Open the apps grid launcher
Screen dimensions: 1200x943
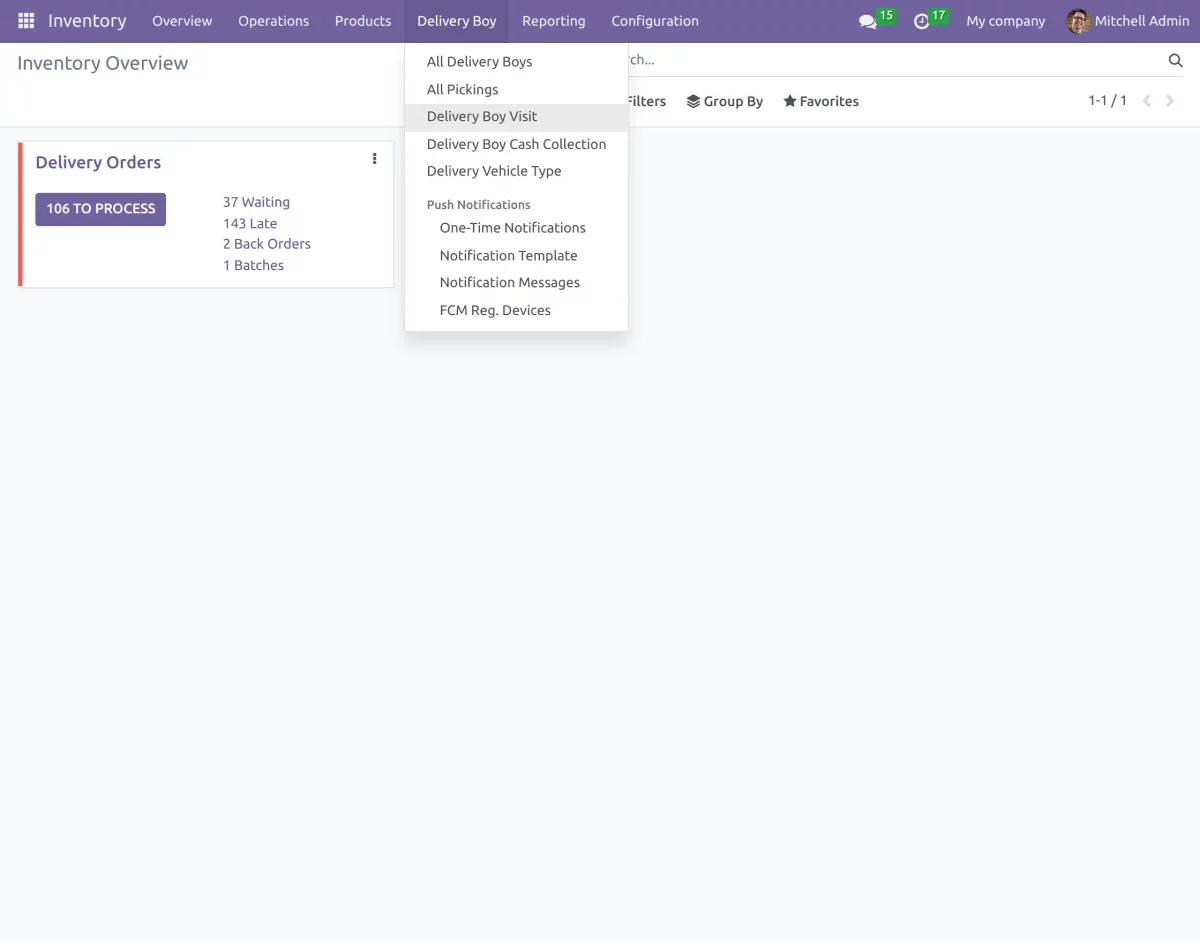pos(25,20)
